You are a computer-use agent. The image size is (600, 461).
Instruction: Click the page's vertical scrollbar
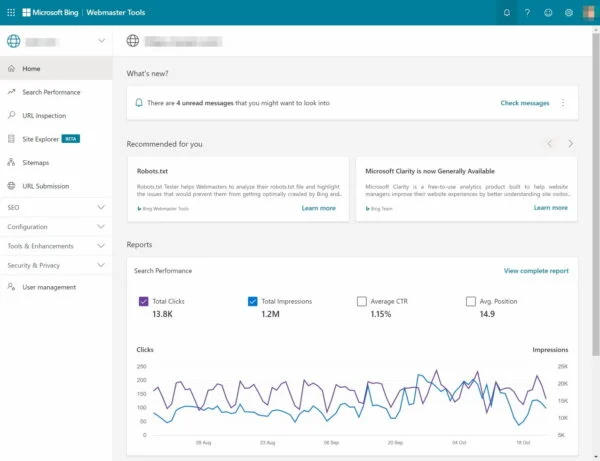[595, 200]
